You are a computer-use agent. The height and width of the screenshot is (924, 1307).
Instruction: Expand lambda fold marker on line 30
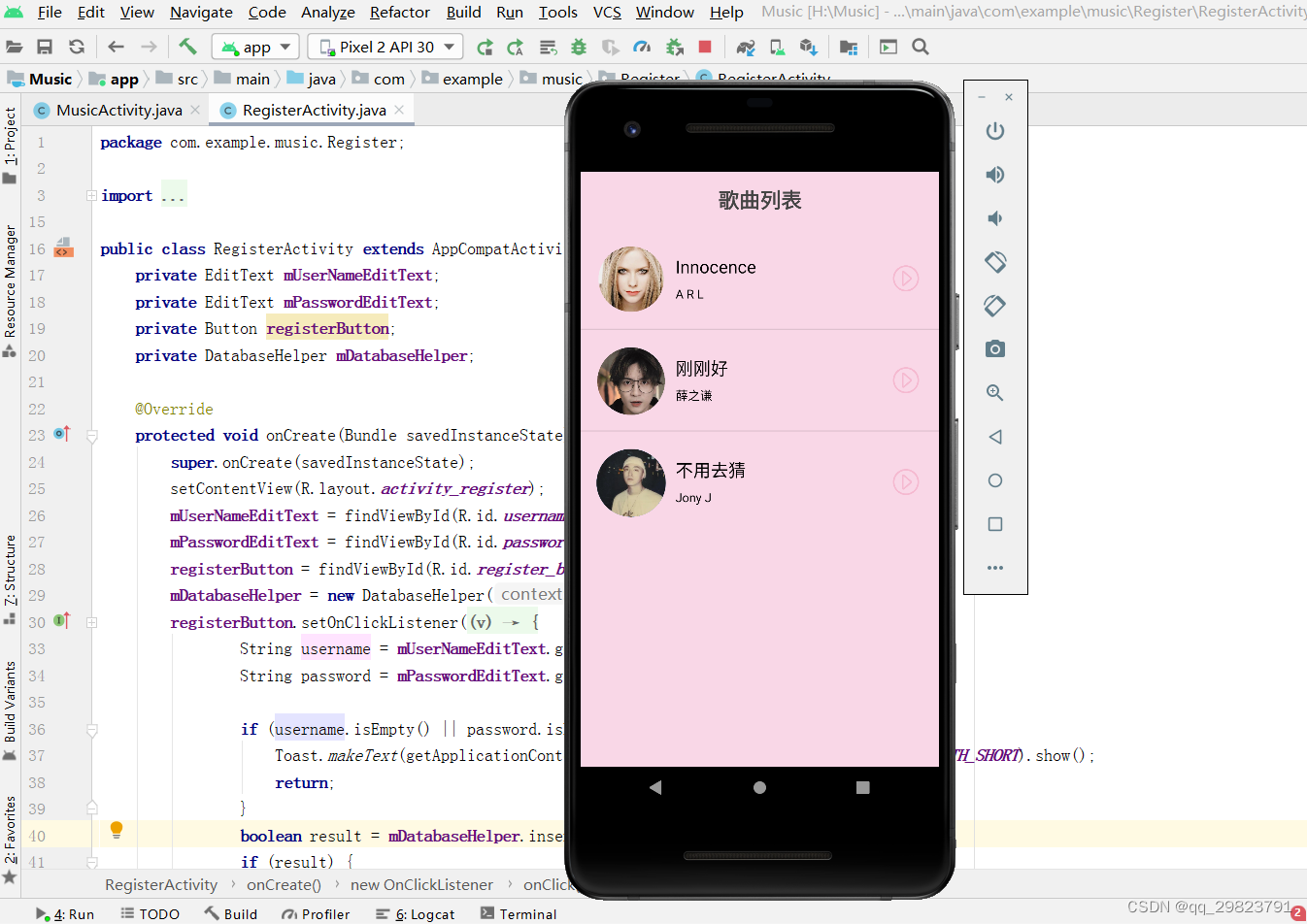[x=91, y=622]
